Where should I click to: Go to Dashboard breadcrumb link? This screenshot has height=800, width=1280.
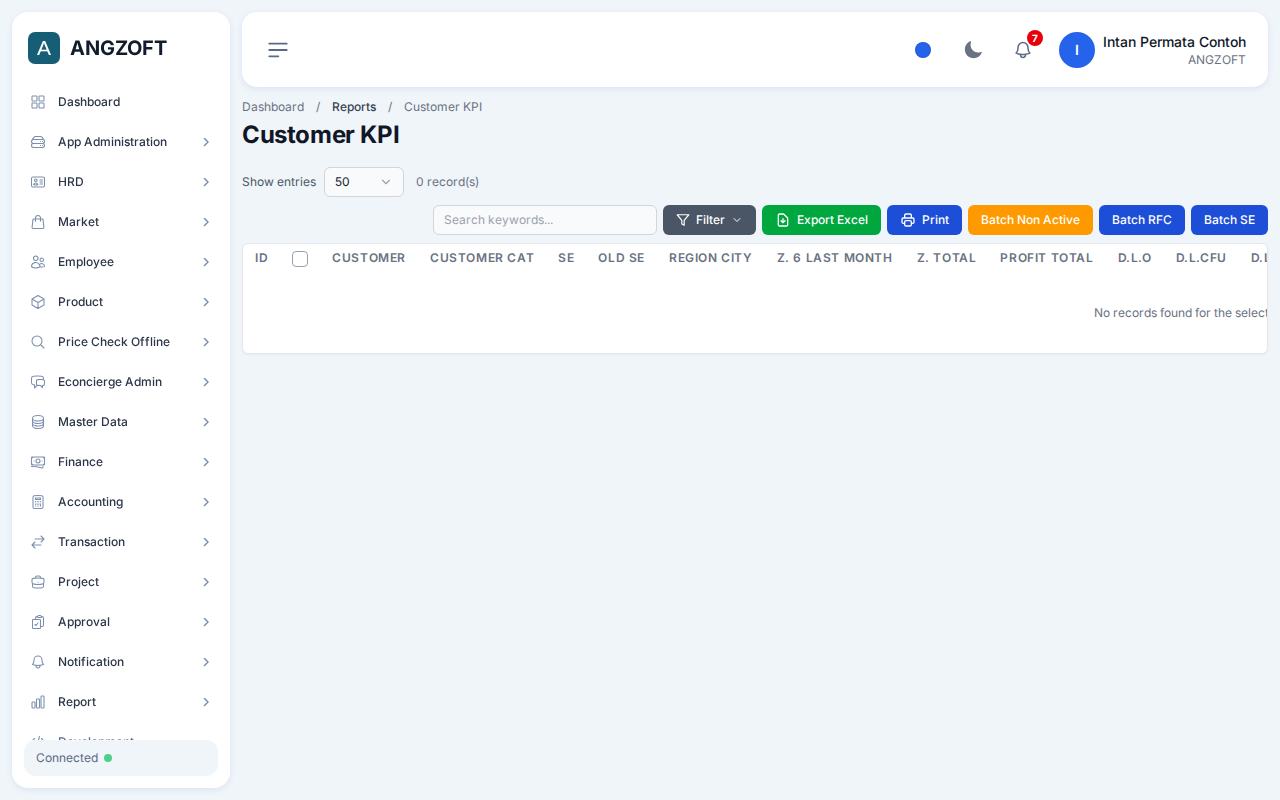click(273, 107)
